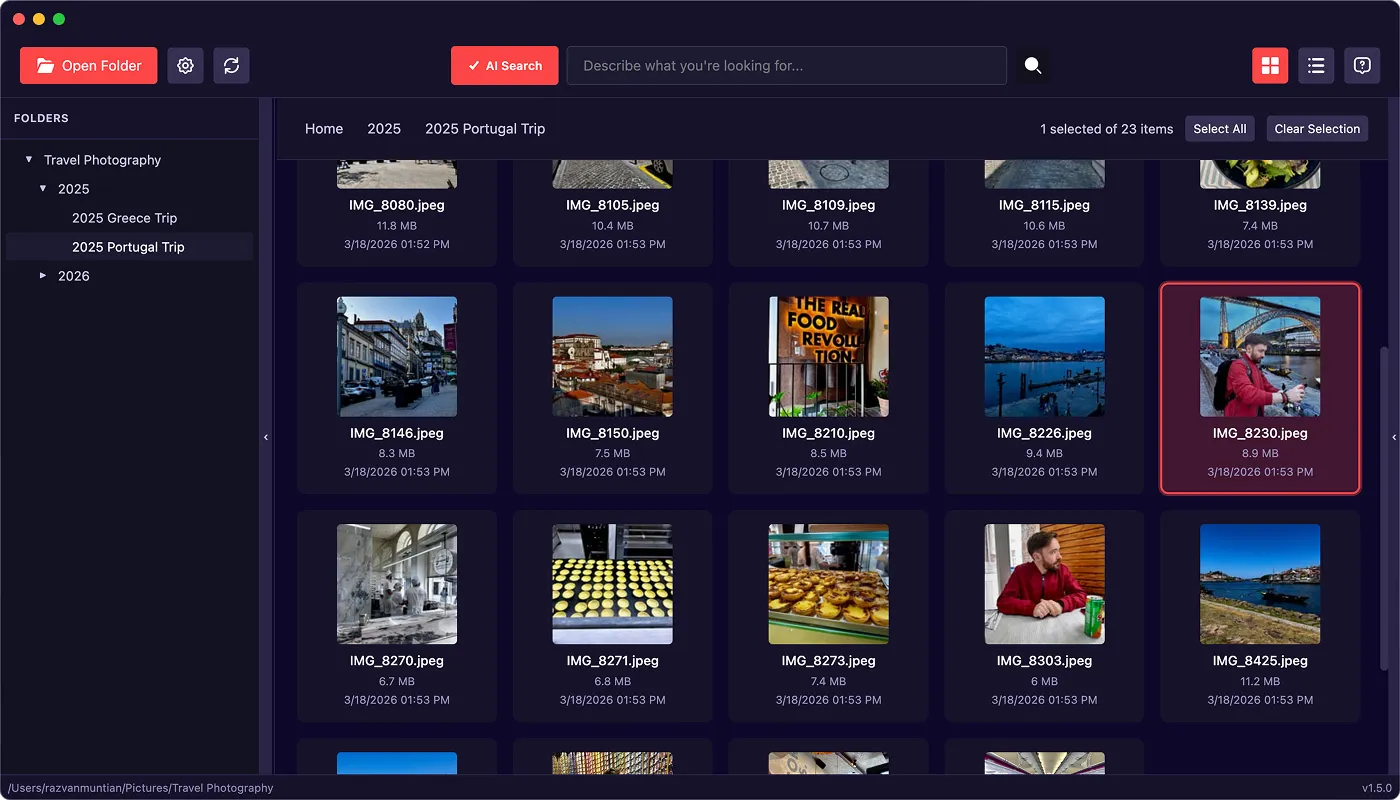Screen dimensions: 1400x800
Task: Collapse Travel Photography folder arrow
Action: (x=29, y=159)
